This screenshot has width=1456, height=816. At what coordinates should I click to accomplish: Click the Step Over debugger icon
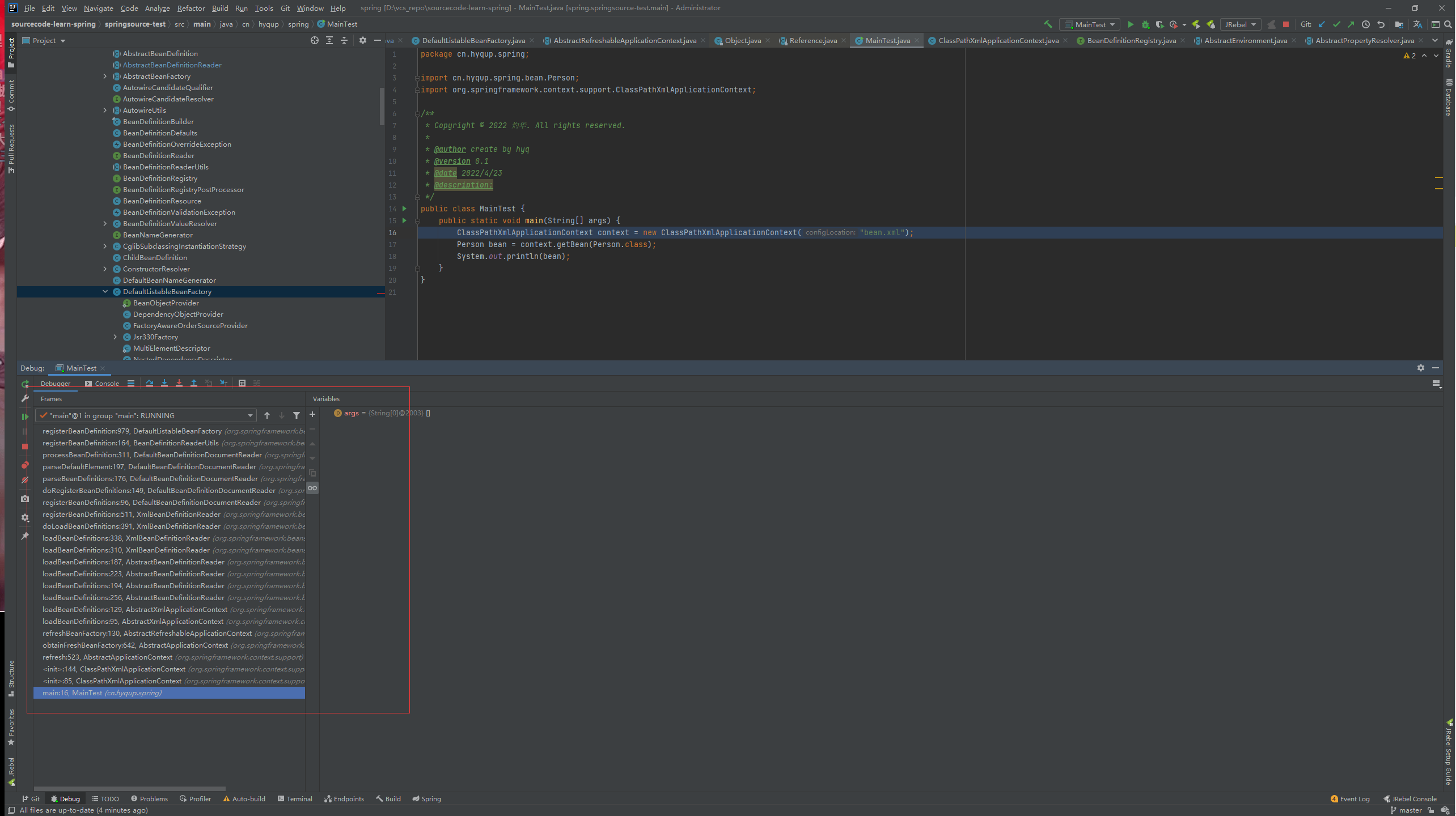tap(150, 383)
